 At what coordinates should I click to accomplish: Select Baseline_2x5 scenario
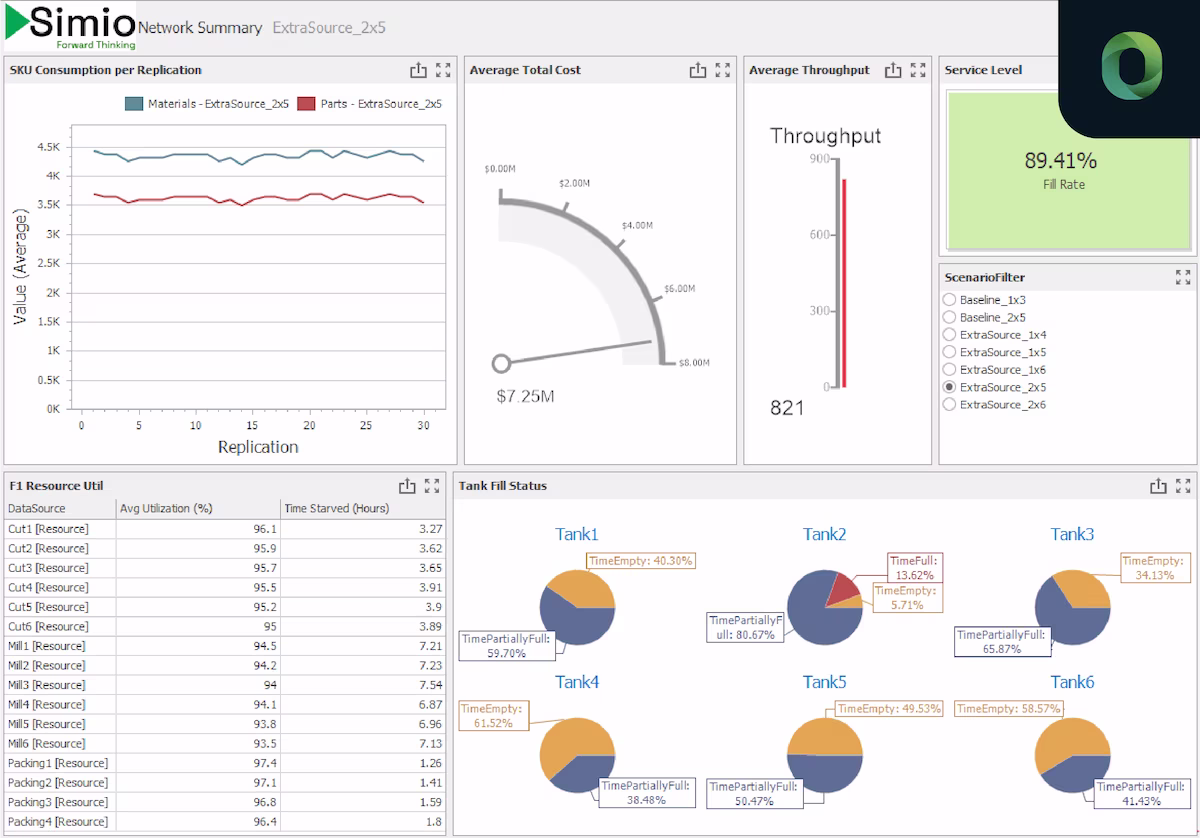[950, 317]
